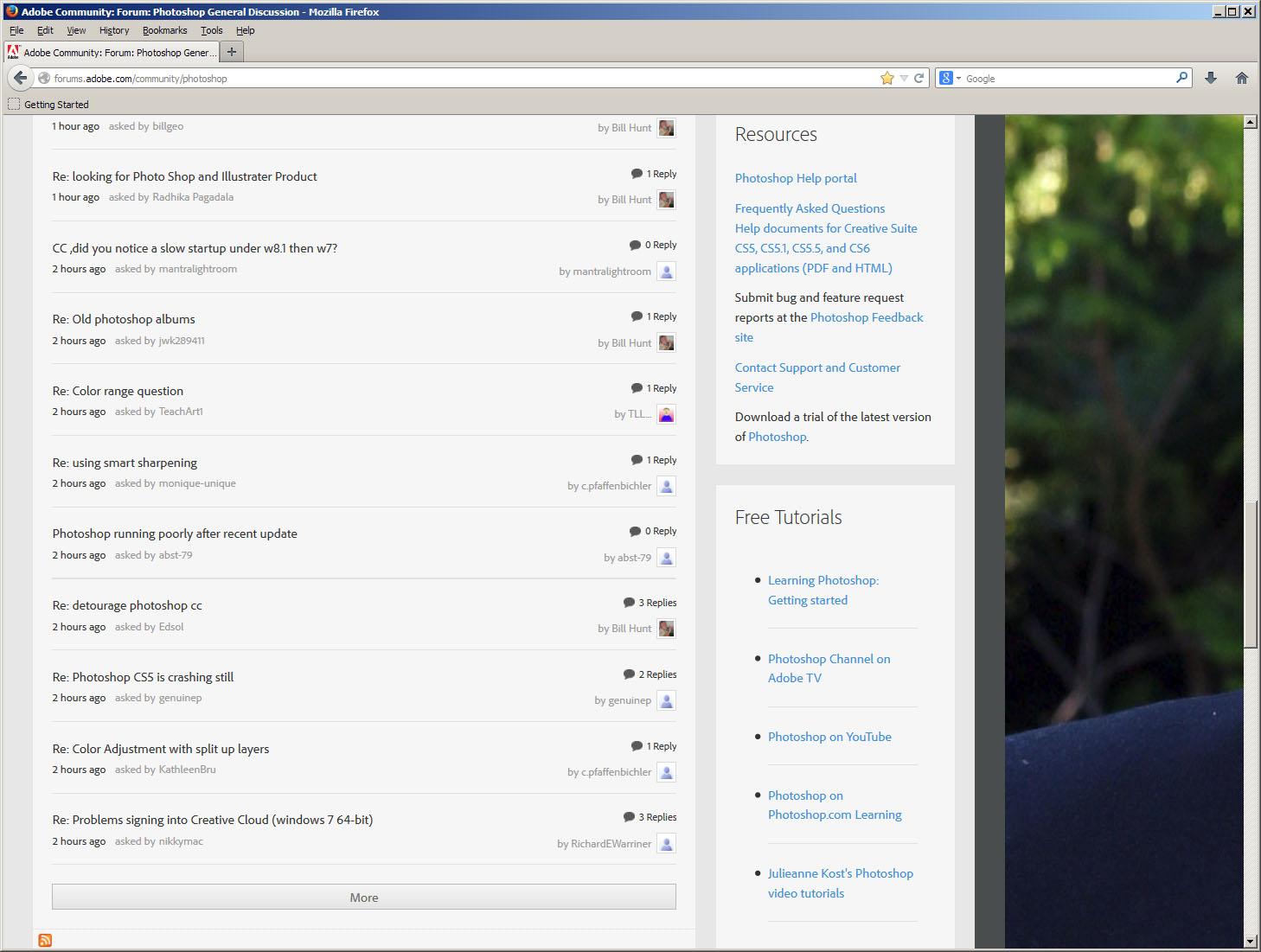Open the Tools menu
Screen dimensions: 1261x952
(x=211, y=30)
